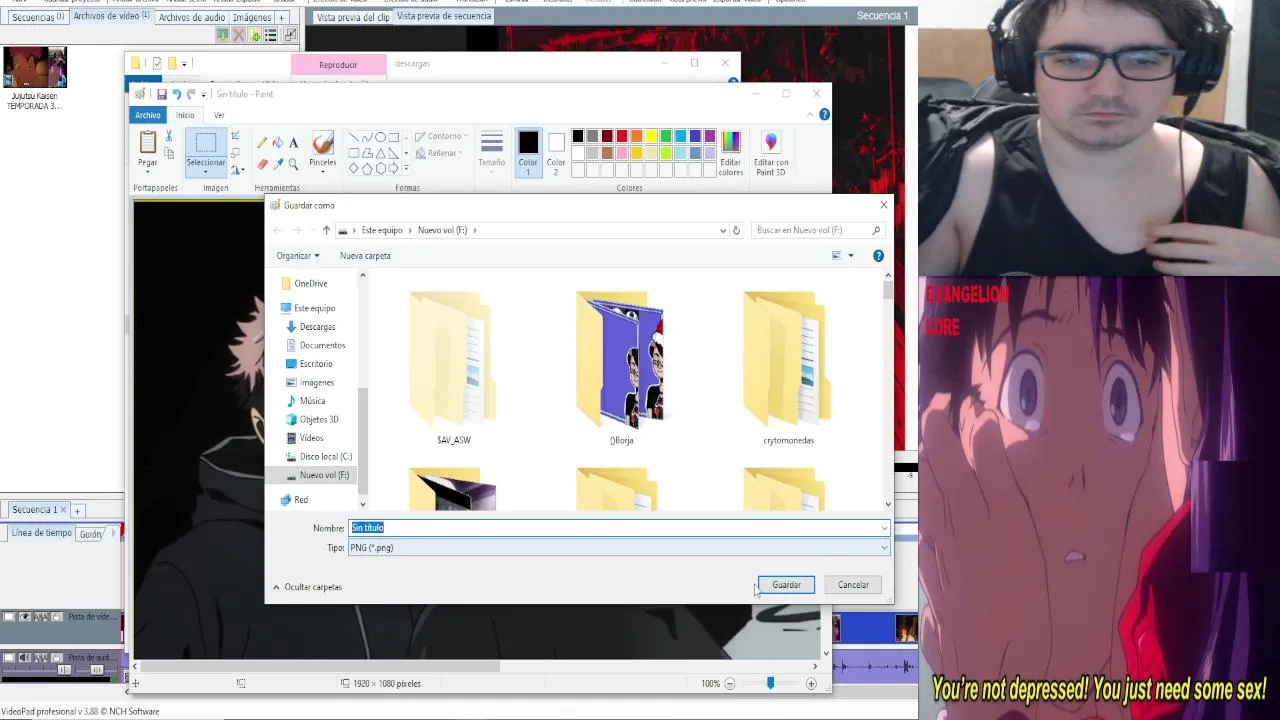The height and width of the screenshot is (720, 1280).
Task: Select the Eraser tool in Paint
Action: point(262,164)
